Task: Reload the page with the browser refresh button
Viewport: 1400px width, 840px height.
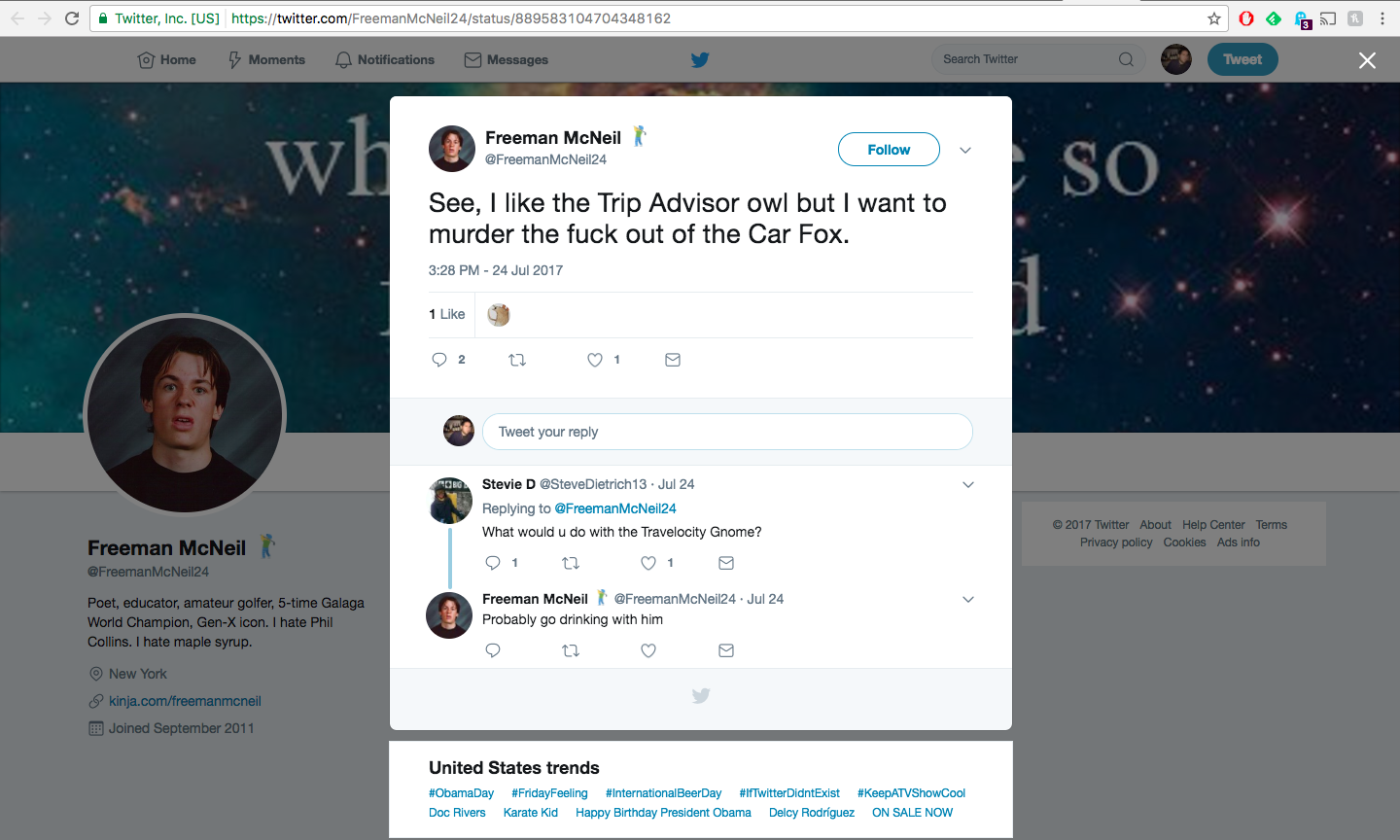Action: (x=72, y=18)
